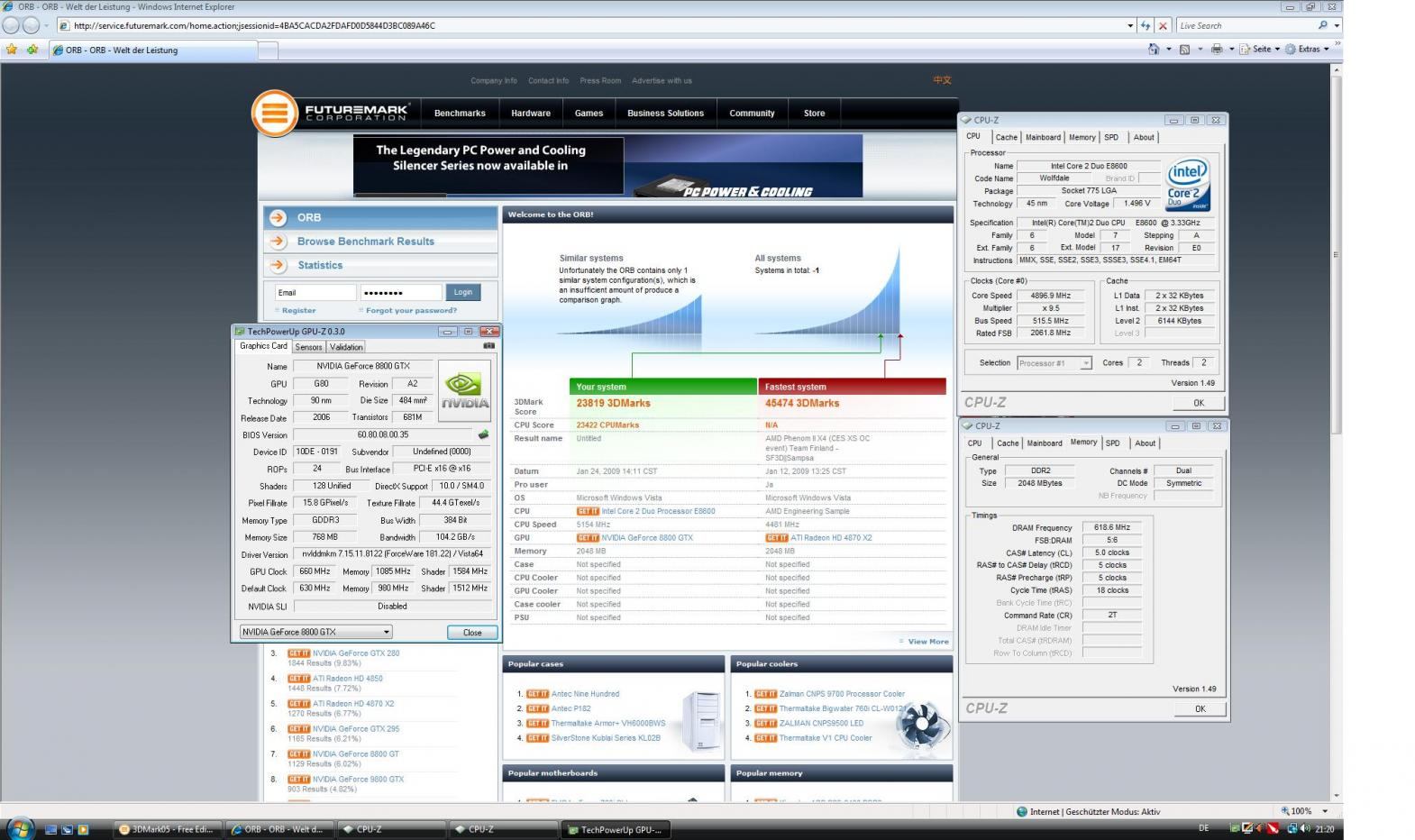Click the Register link

pyautogui.click(x=298, y=311)
